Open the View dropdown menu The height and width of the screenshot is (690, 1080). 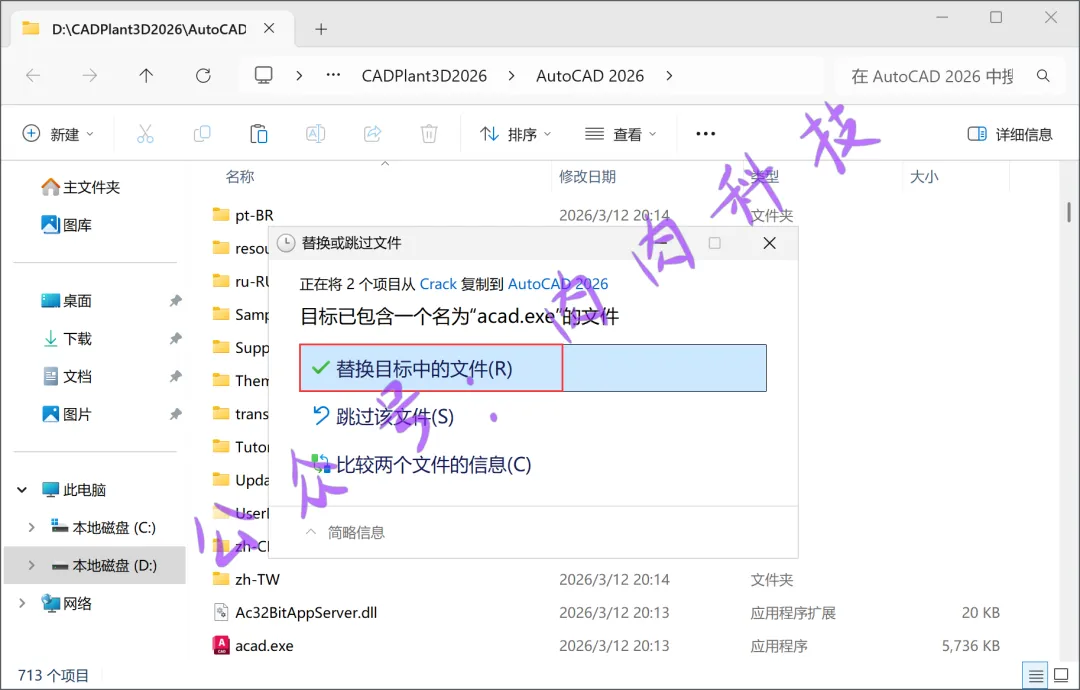coord(620,134)
